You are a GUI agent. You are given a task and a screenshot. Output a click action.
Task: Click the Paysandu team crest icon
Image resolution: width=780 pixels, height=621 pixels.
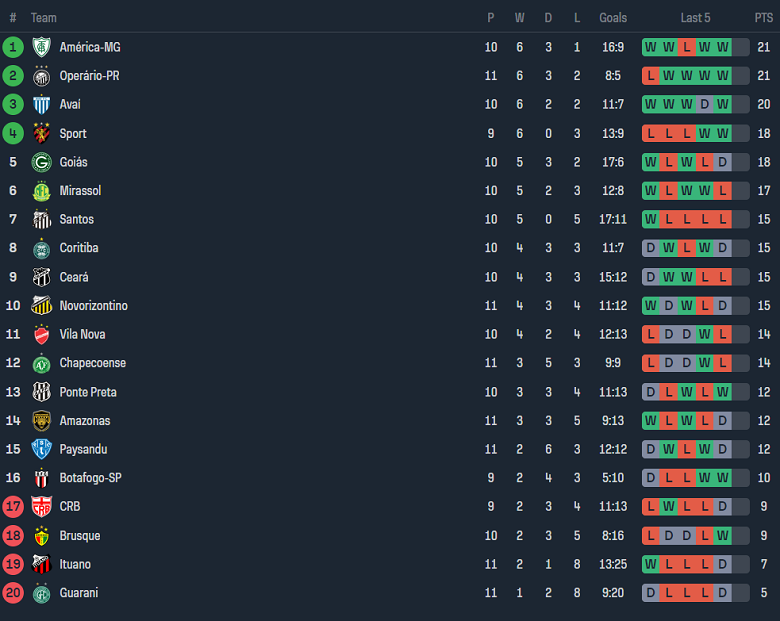(41, 449)
